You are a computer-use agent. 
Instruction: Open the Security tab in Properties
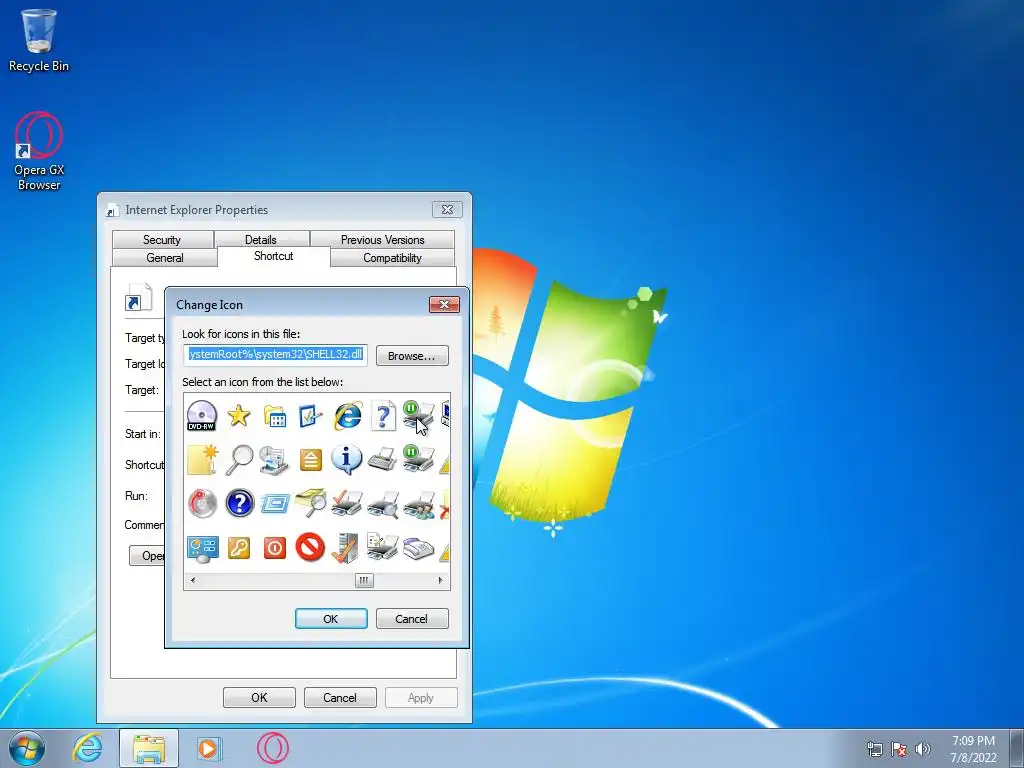tap(162, 240)
